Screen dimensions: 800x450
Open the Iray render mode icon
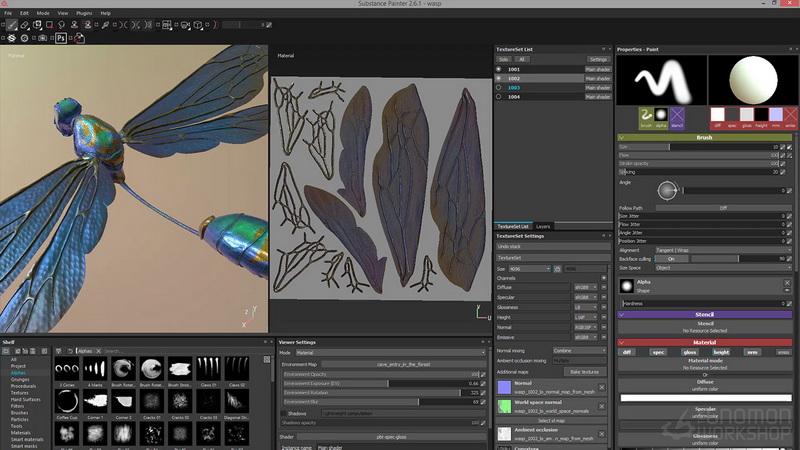pyautogui.click(x=24, y=38)
